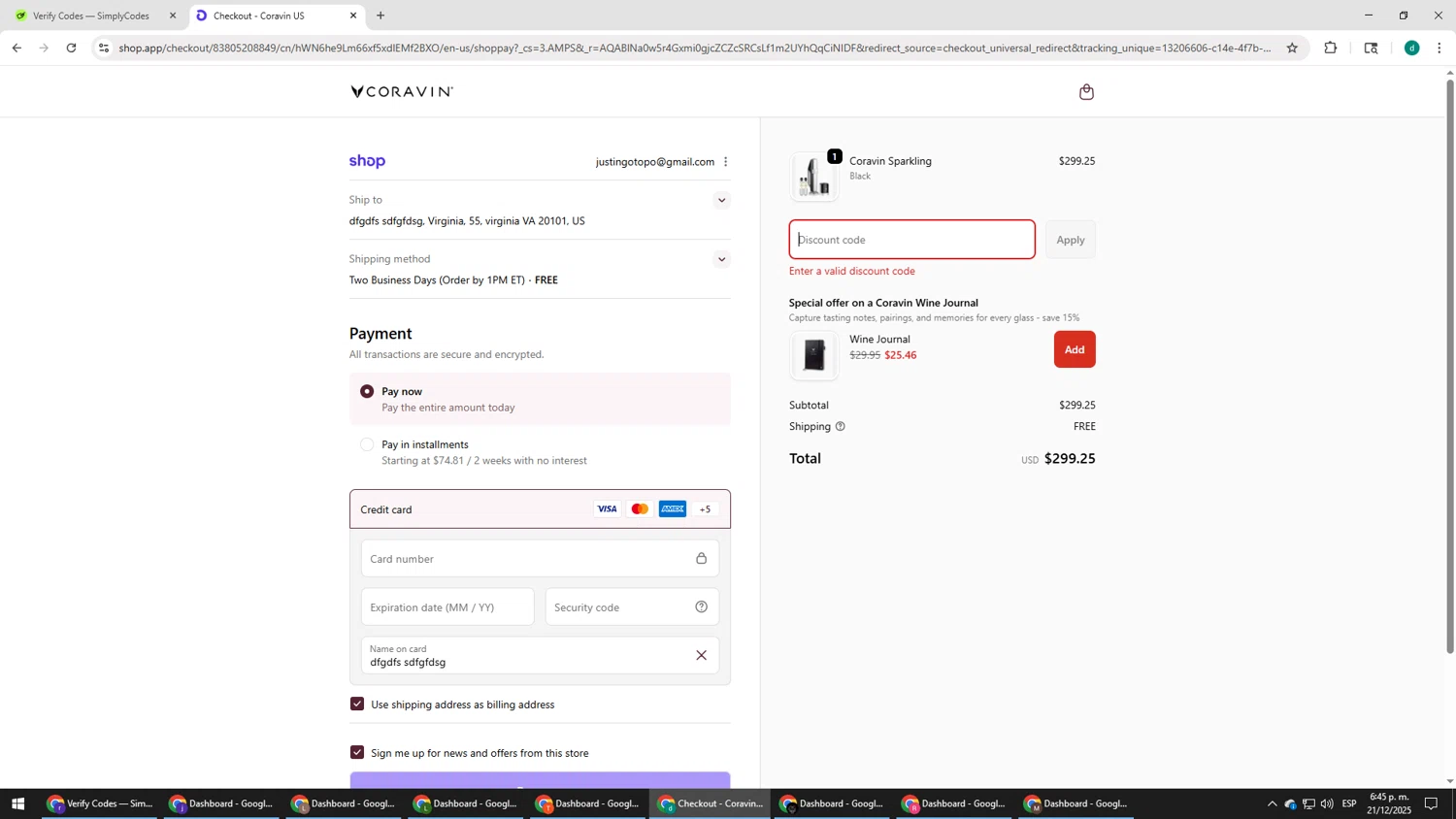The width and height of the screenshot is (1456, 819).
Task: Open browser extensions puzzle icon
Action: (1330, 48)
